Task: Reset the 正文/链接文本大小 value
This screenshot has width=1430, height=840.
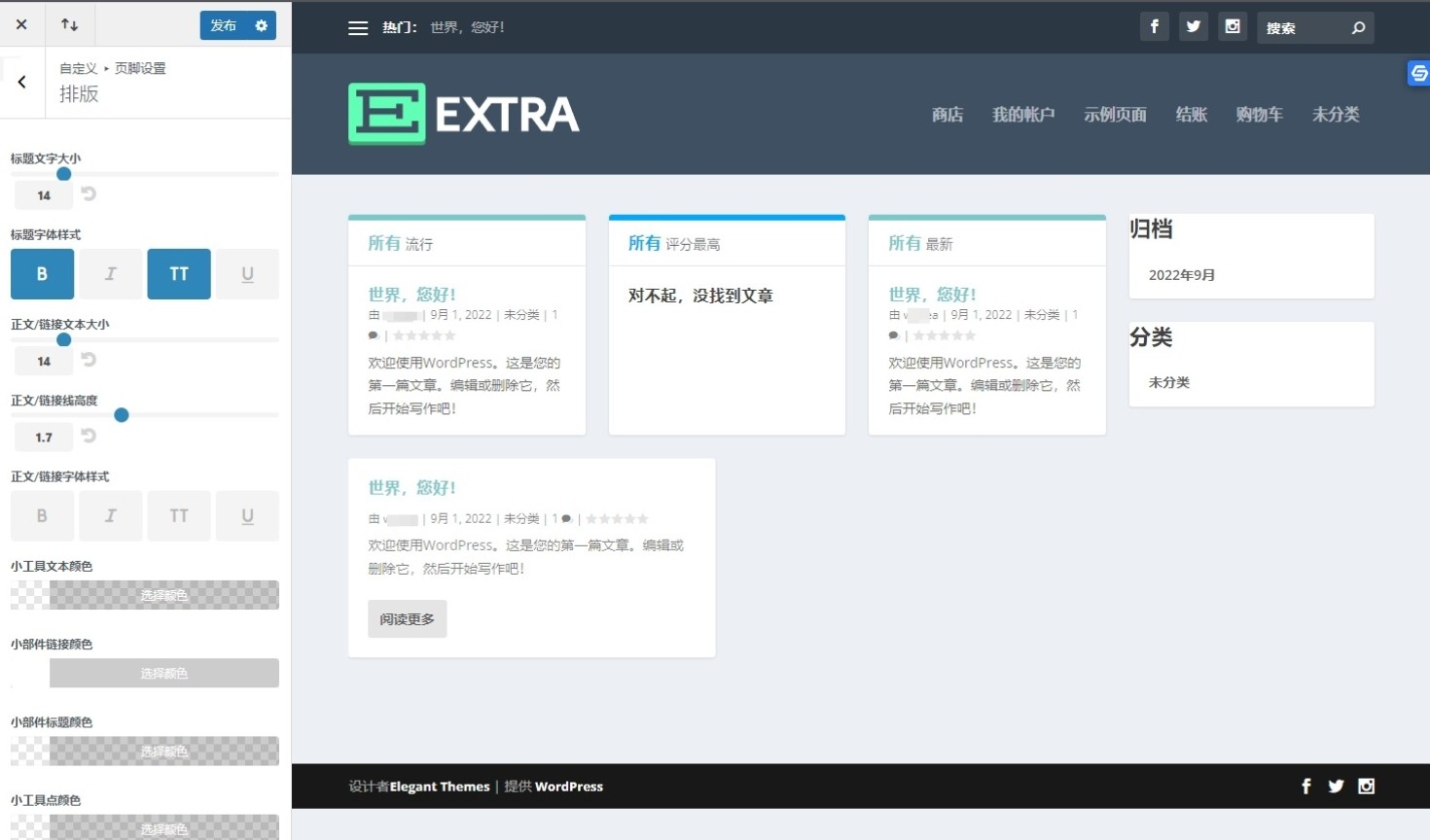Action: point(89,360)
